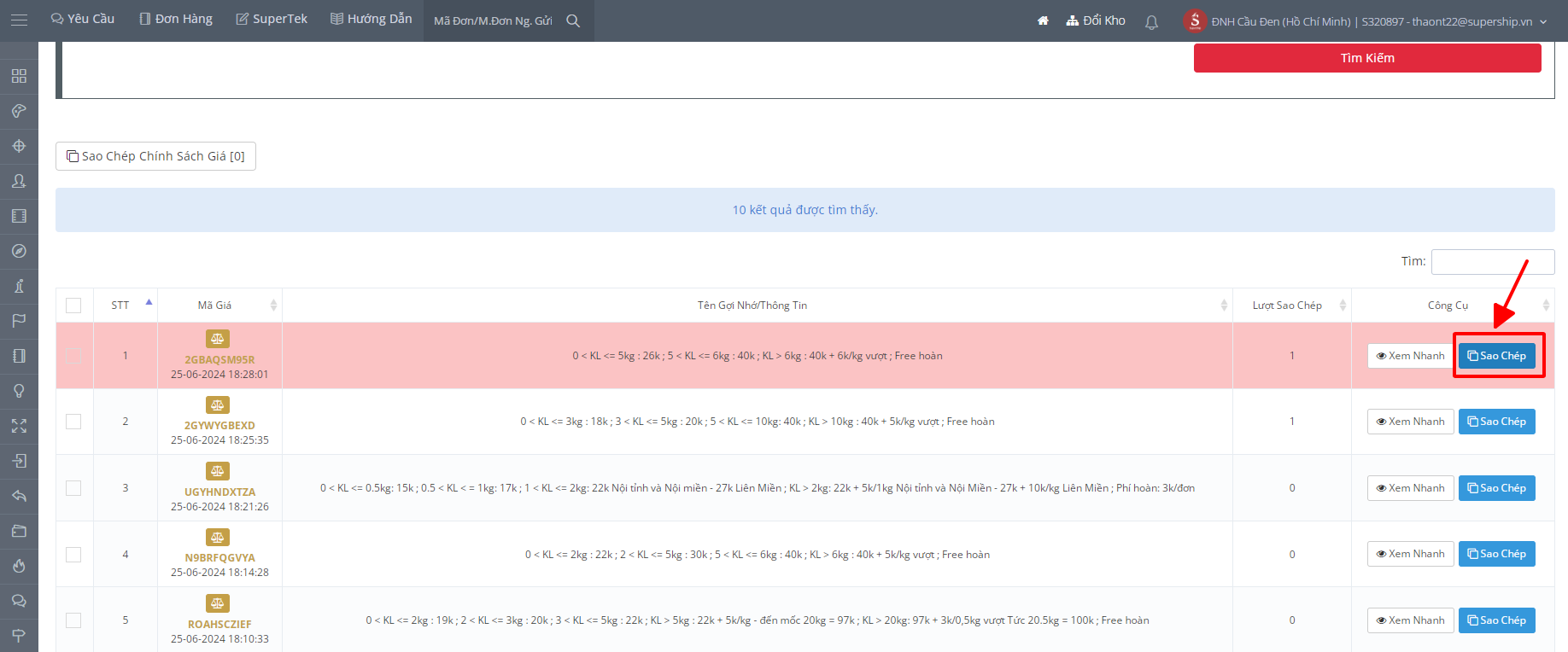Image resolution: width=1568 pixels, height=652 pixels.
Task: Click the reply arrow icon in sidebar
Action: point(19,496)
